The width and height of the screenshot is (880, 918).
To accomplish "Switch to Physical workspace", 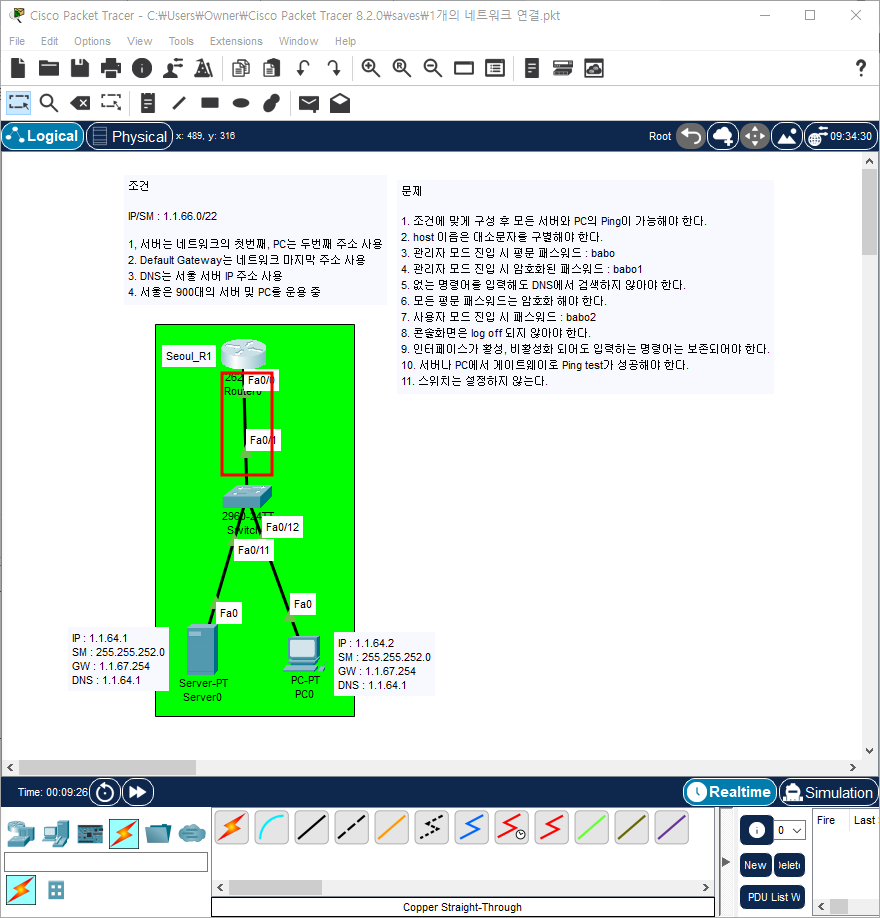I will coord(129,136).
